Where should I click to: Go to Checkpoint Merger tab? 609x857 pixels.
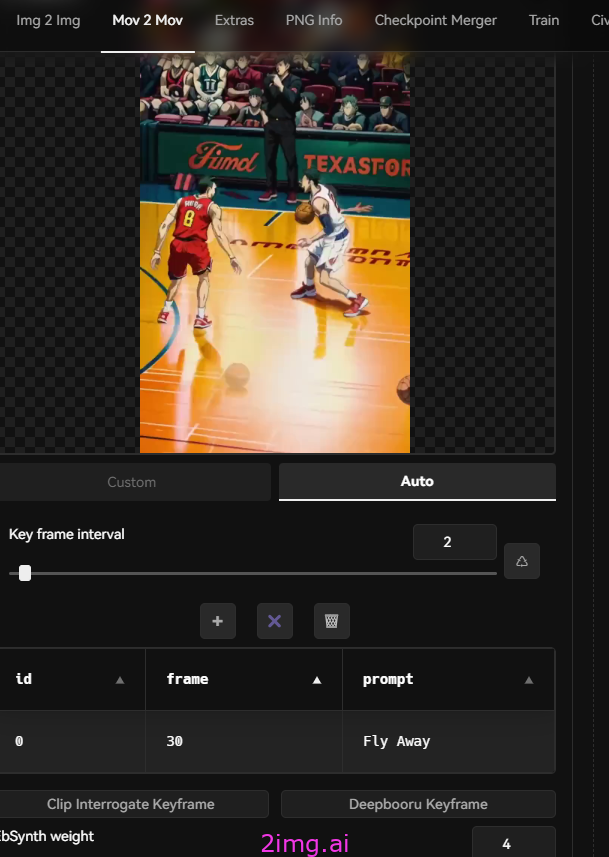tap(435, 21)
